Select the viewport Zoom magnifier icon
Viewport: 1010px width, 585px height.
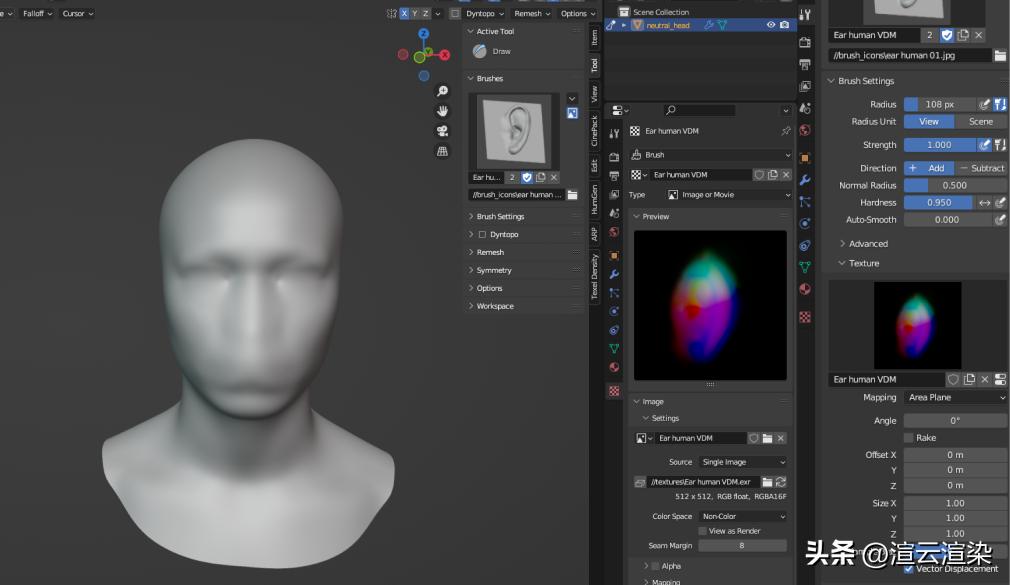(x=443, y=91)
